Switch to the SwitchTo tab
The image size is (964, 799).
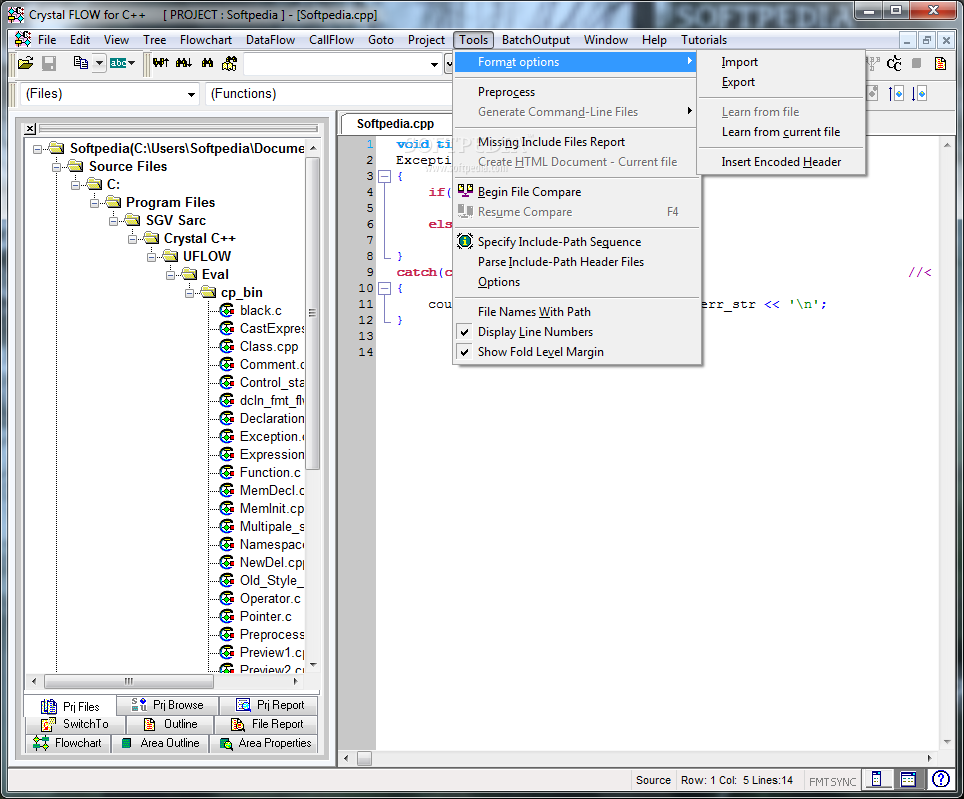click(74, 724)
